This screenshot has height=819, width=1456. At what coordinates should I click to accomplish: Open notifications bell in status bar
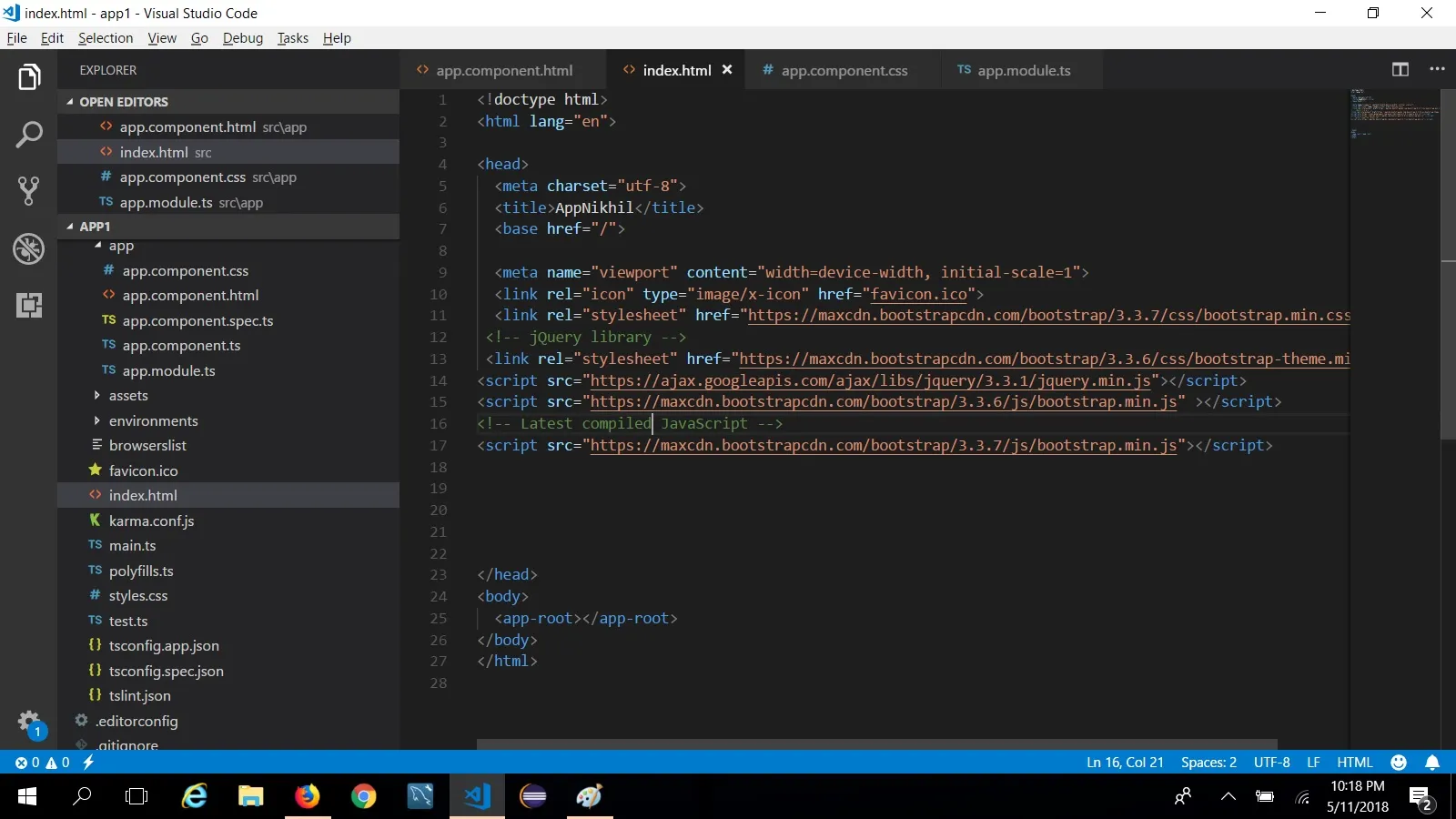(x=1432, y=763)
